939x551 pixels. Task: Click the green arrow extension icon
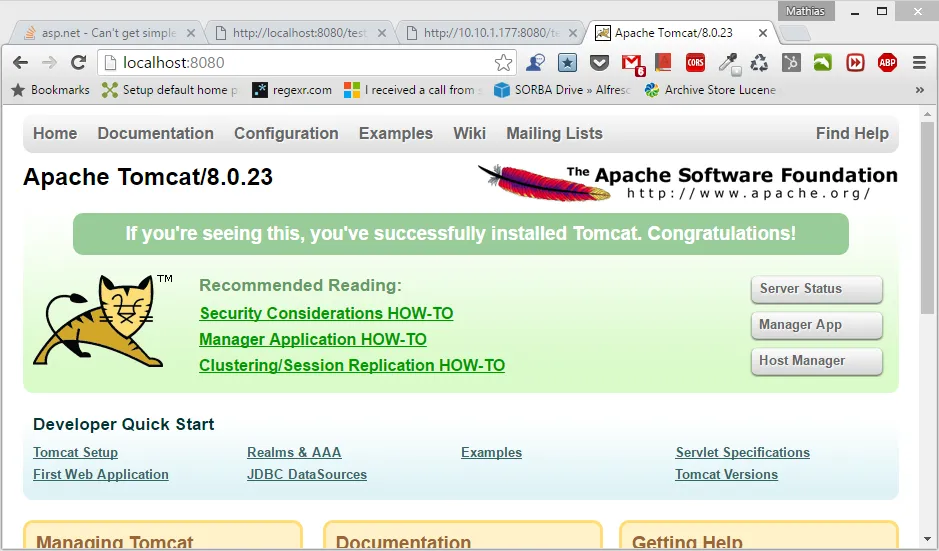point(823,62)
